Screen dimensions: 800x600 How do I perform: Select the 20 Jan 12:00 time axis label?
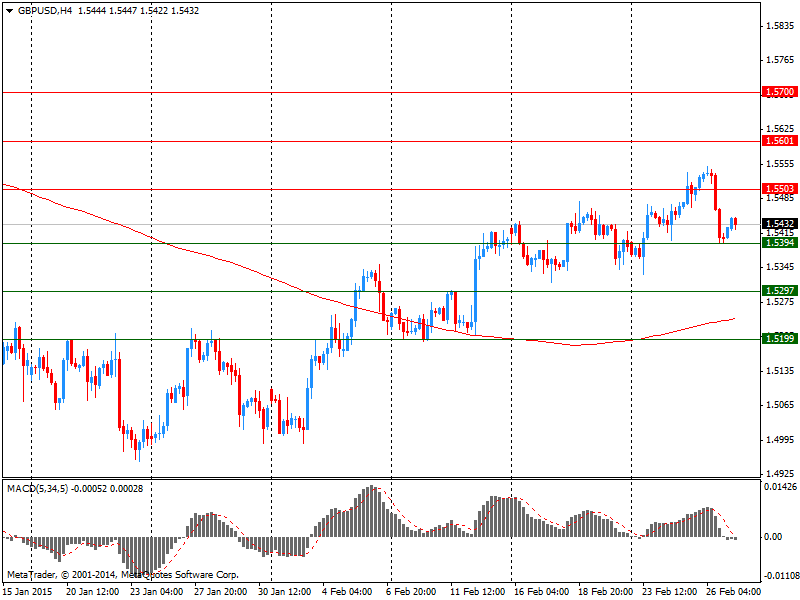tap(92, 592)
